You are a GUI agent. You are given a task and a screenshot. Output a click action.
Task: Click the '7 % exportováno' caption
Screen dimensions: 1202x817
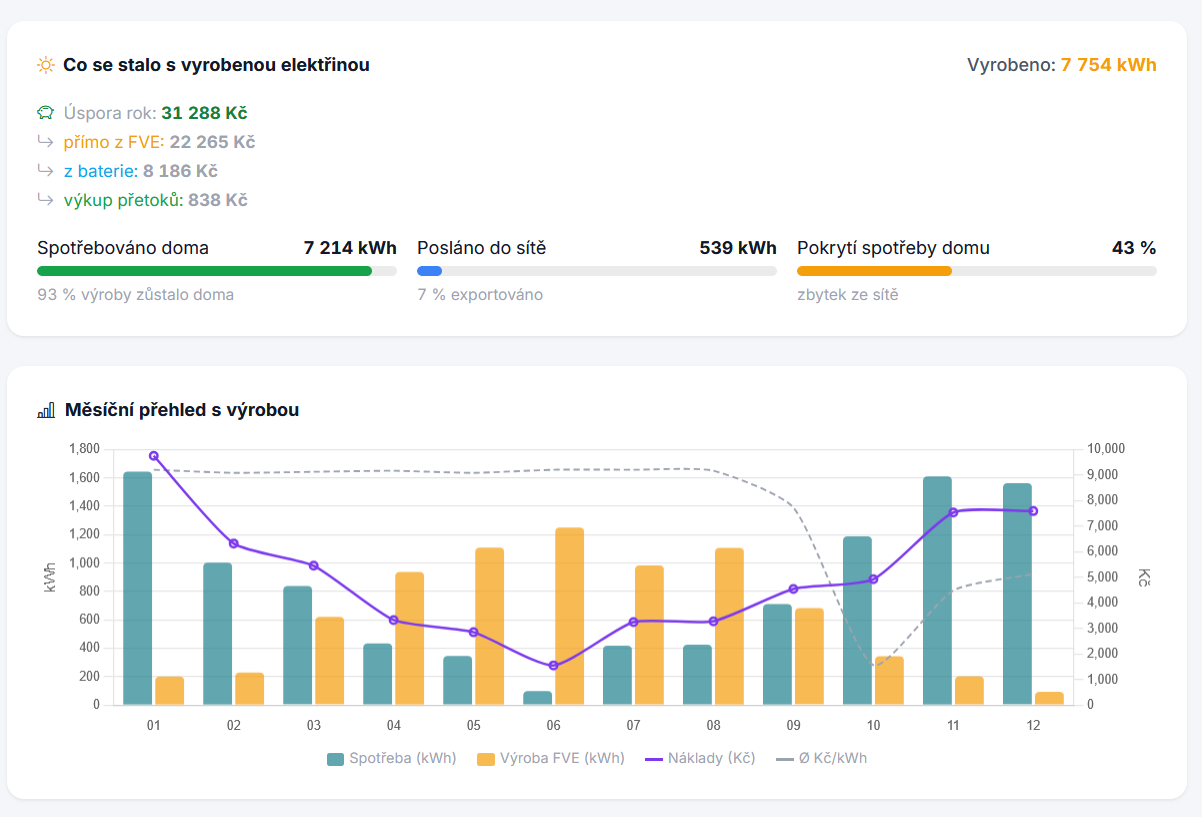tap(480, 295)
